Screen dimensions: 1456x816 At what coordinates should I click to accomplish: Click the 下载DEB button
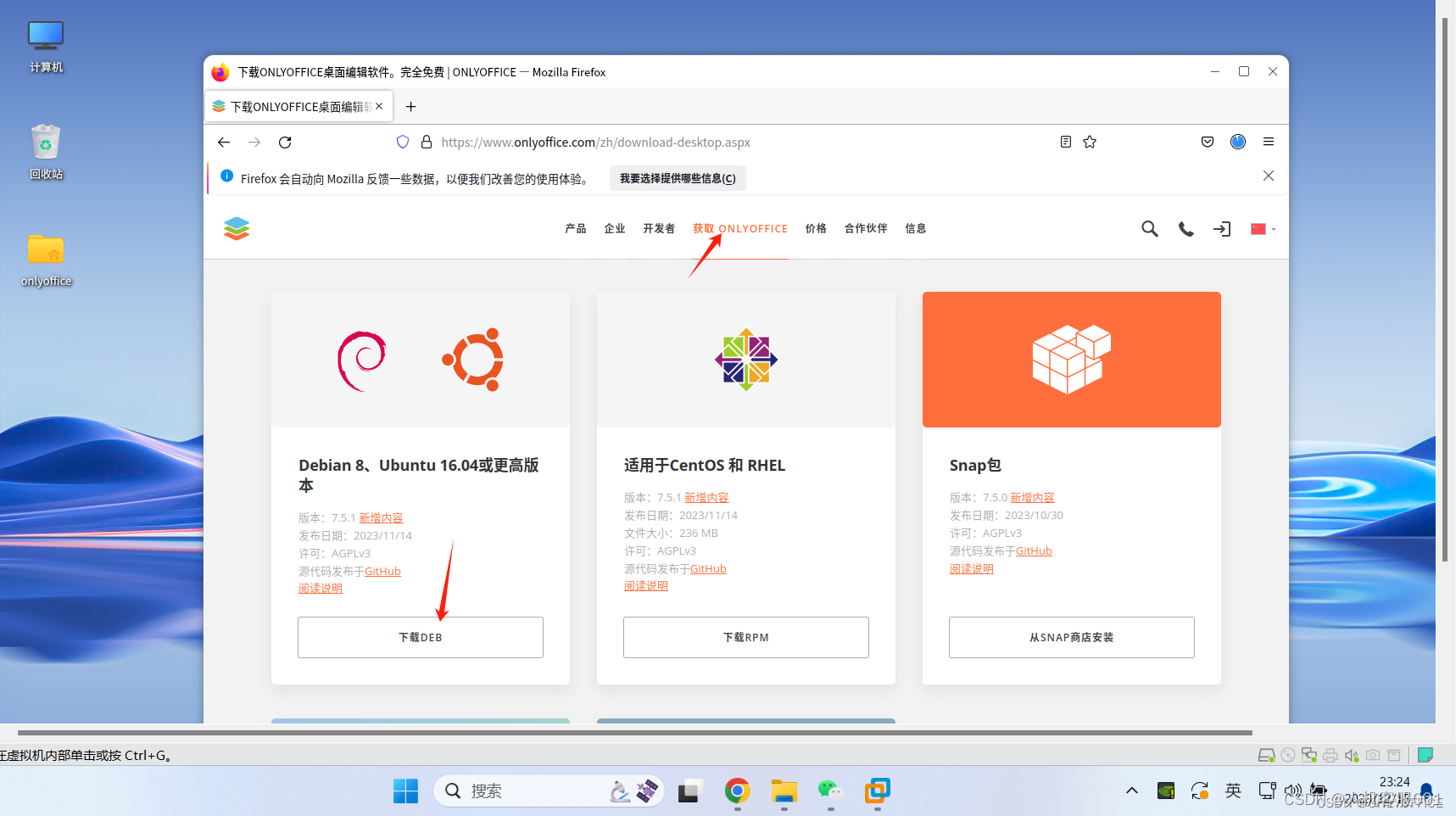click(x=421, y=637)
